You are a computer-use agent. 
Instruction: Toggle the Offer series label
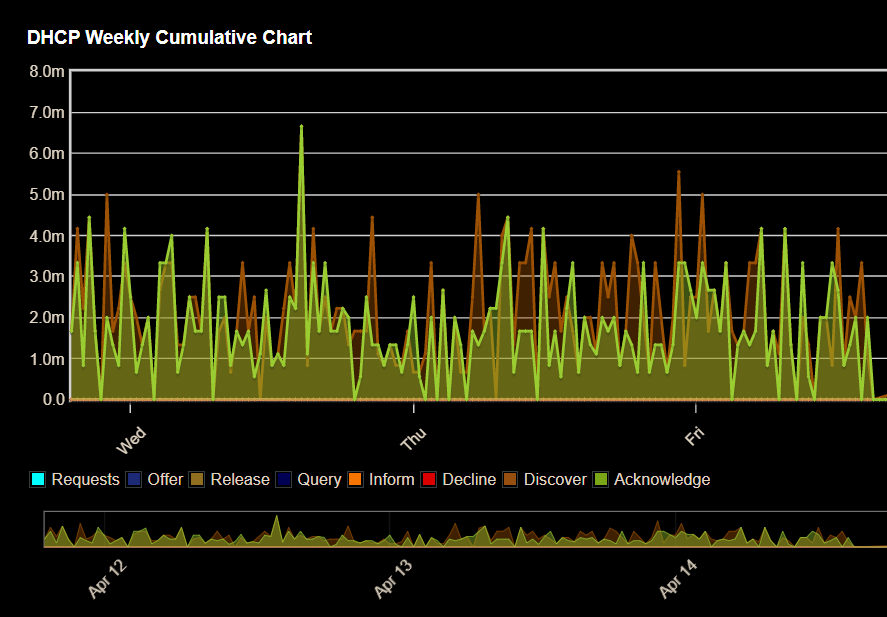[x=165, y=480]
